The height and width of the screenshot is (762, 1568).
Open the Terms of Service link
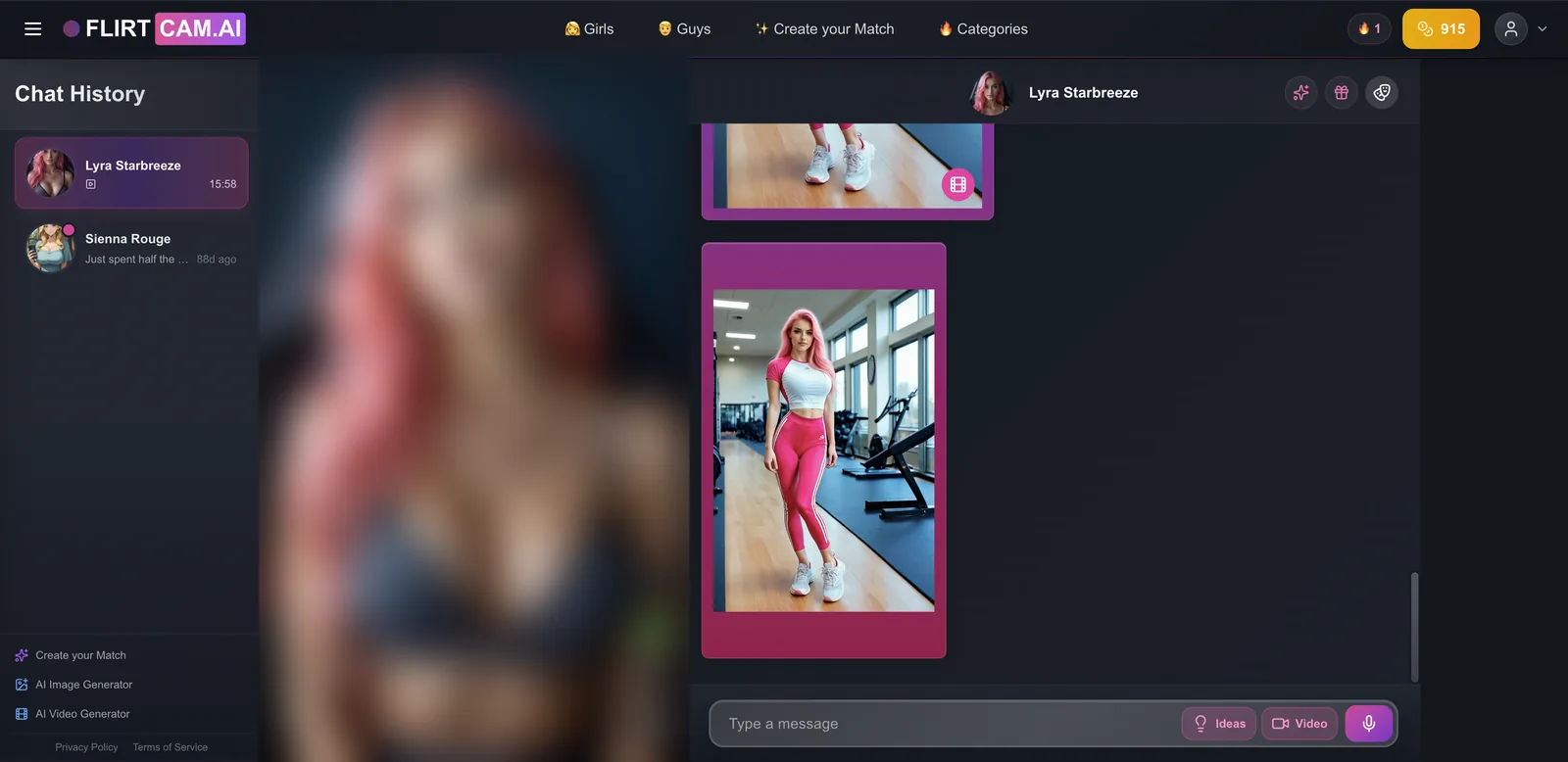(x=171, y=747)
